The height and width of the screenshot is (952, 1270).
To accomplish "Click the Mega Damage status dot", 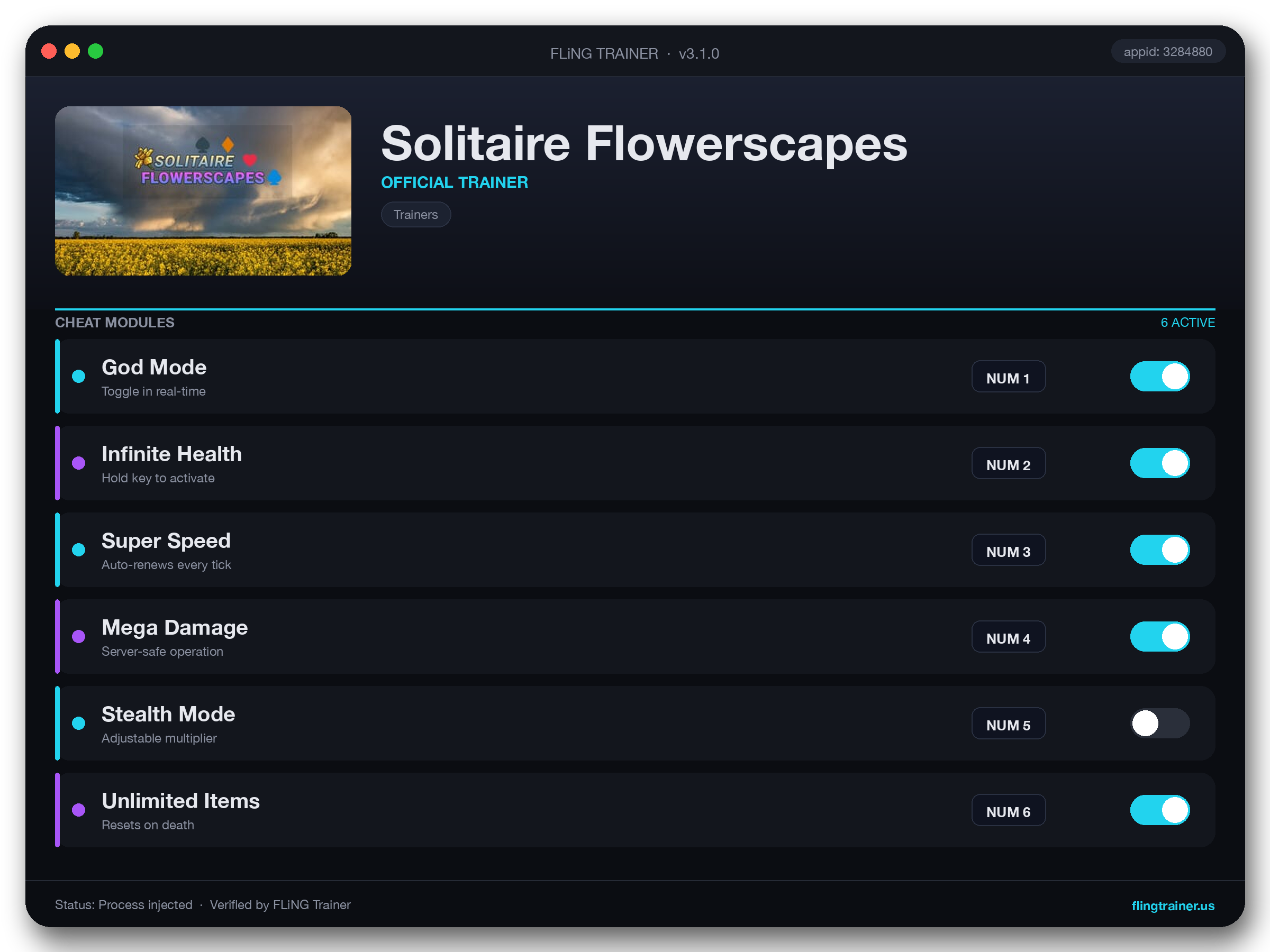I will tap(79, 636).
